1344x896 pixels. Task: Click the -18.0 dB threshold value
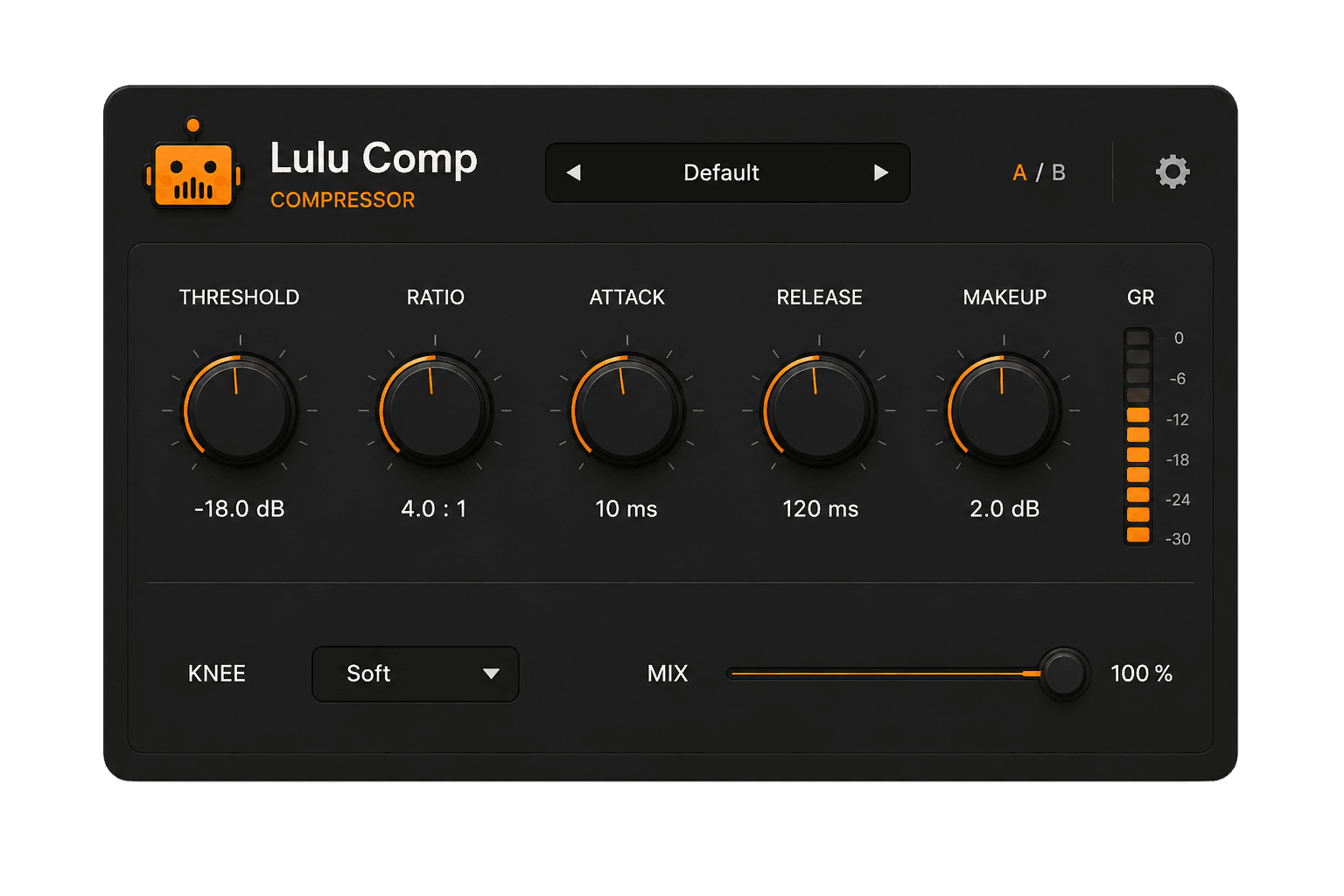(x=240, y=508)
